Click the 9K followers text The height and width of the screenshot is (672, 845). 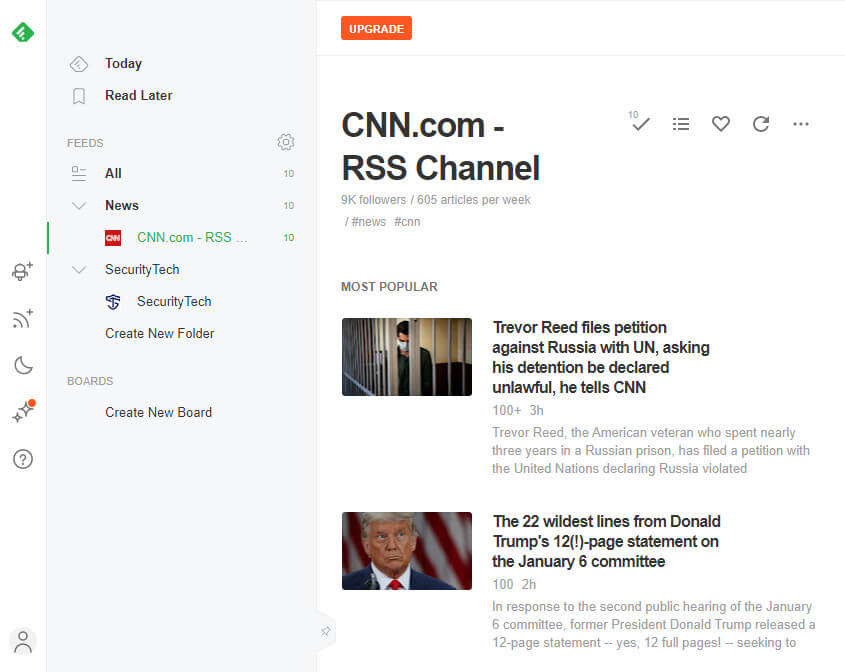click(x=373, y=200)
